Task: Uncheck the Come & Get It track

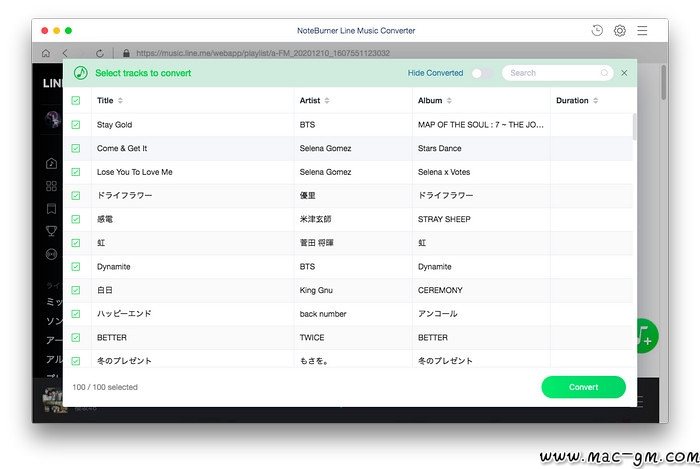Action: [x=76, y=148]
